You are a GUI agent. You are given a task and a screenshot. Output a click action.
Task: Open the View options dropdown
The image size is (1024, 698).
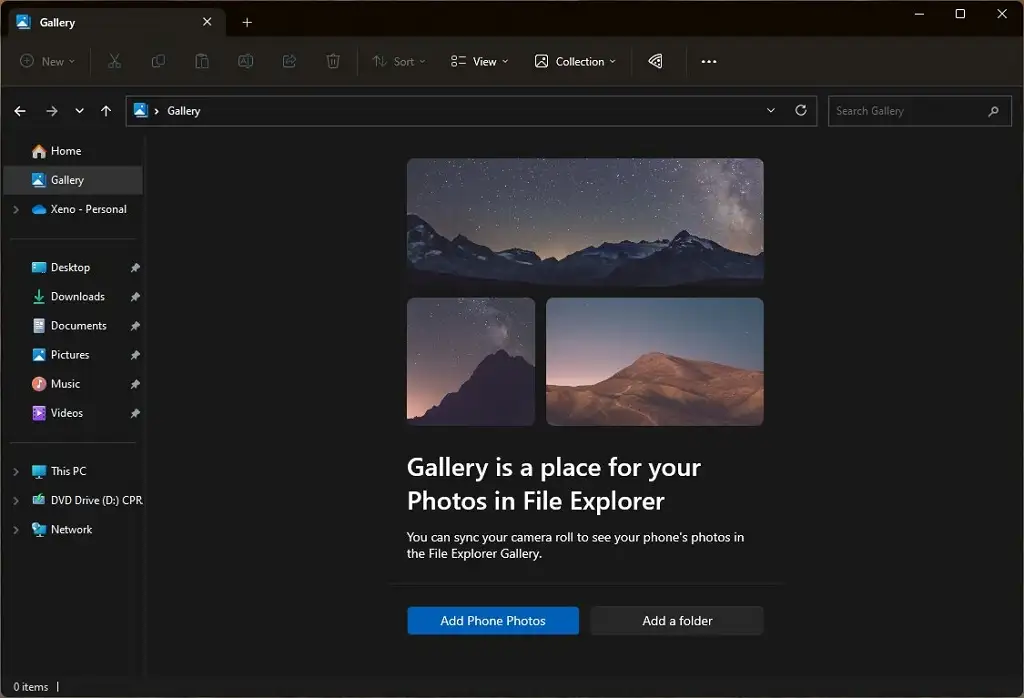479,61
